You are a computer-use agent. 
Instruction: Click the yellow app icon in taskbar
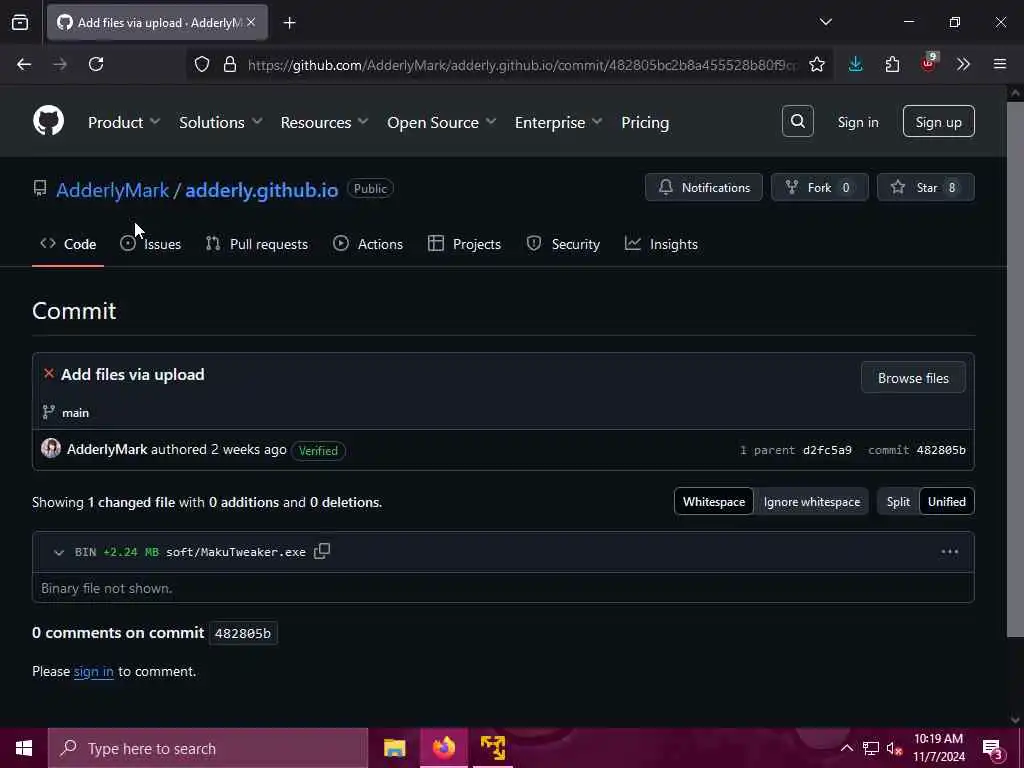click(493, 748)
